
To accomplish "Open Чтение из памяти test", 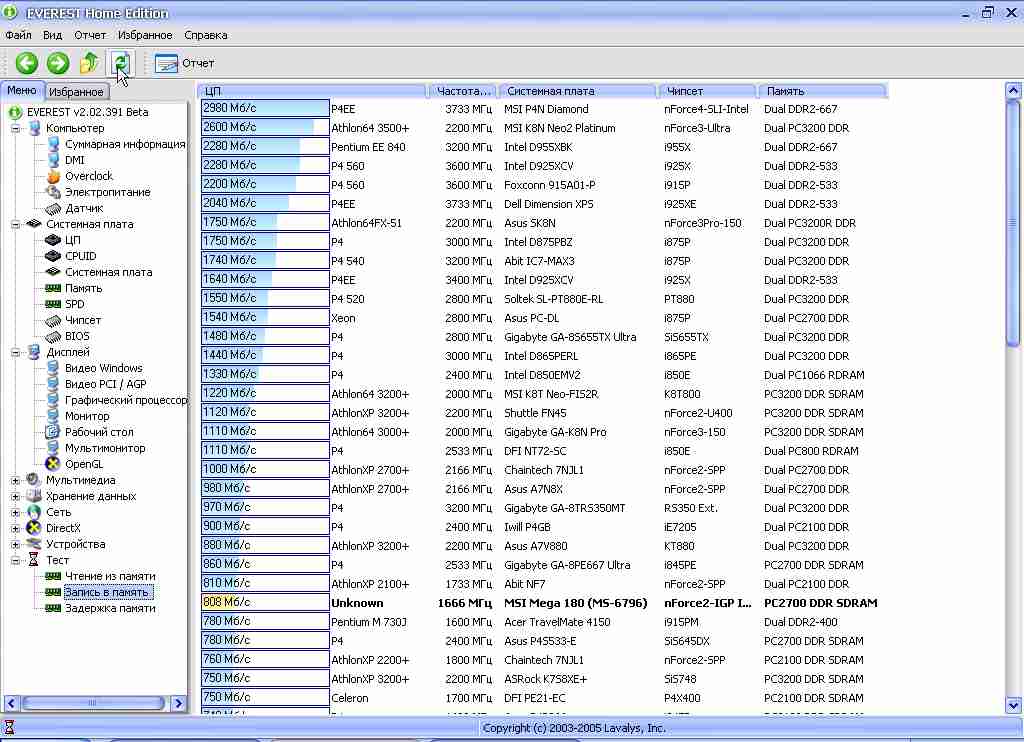I will [110, 576].
